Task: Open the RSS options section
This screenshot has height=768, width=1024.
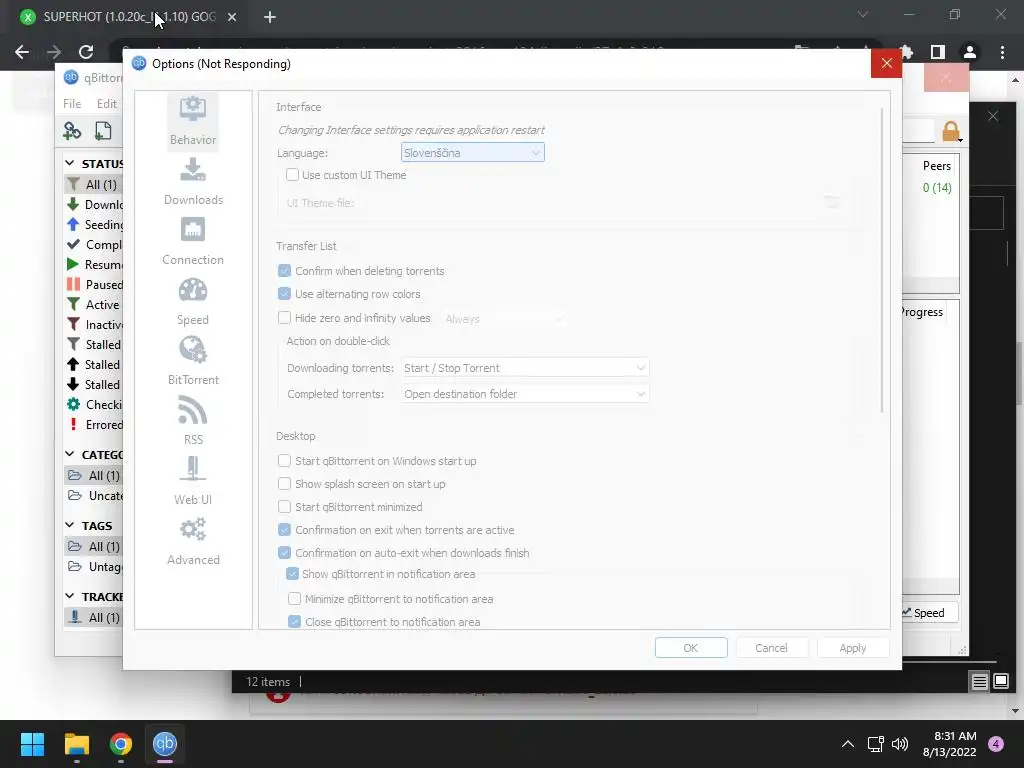Action: click(x=193, y=421)
